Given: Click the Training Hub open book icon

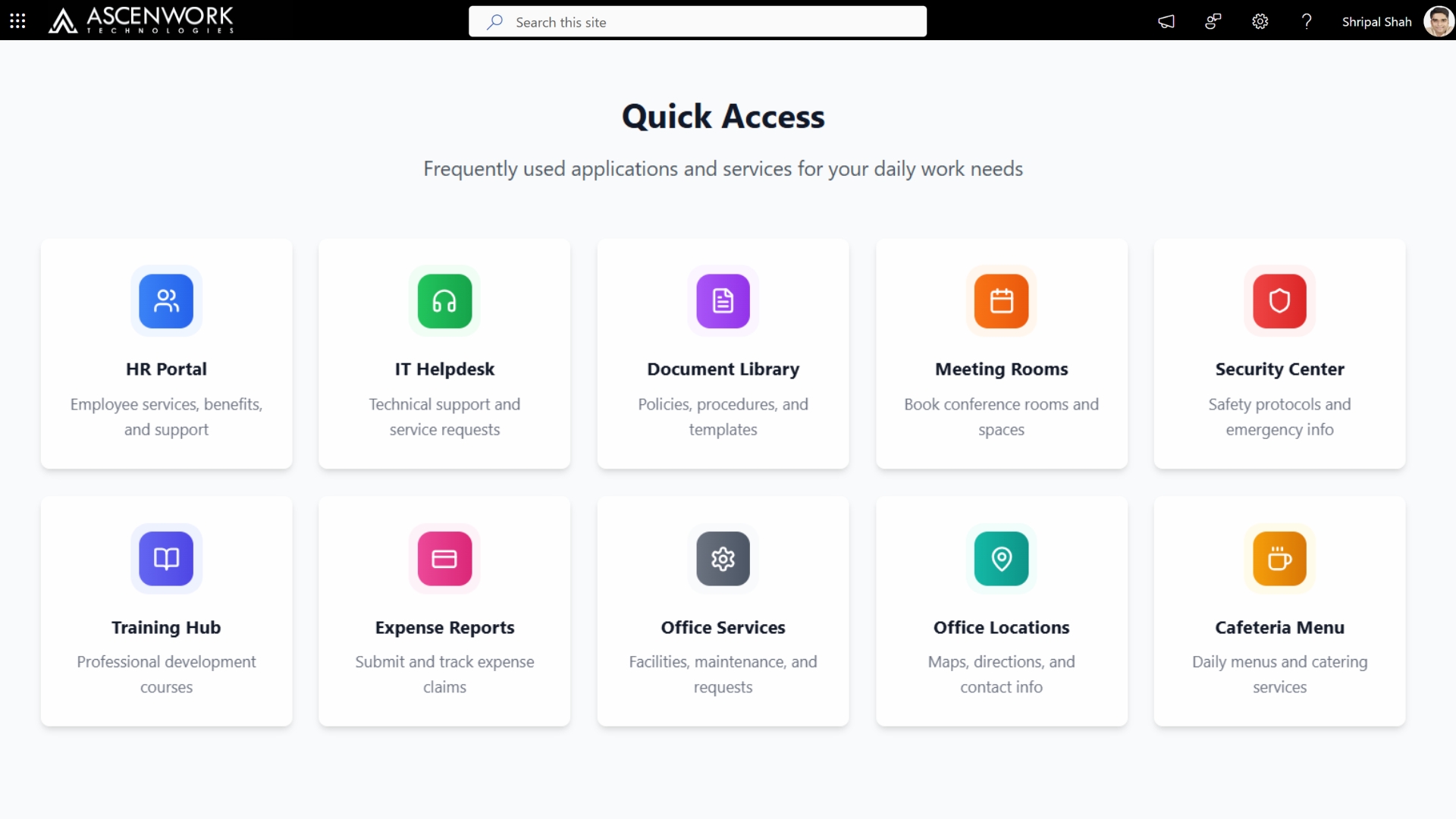Looking at the screenshot, I should coord(166,559).
